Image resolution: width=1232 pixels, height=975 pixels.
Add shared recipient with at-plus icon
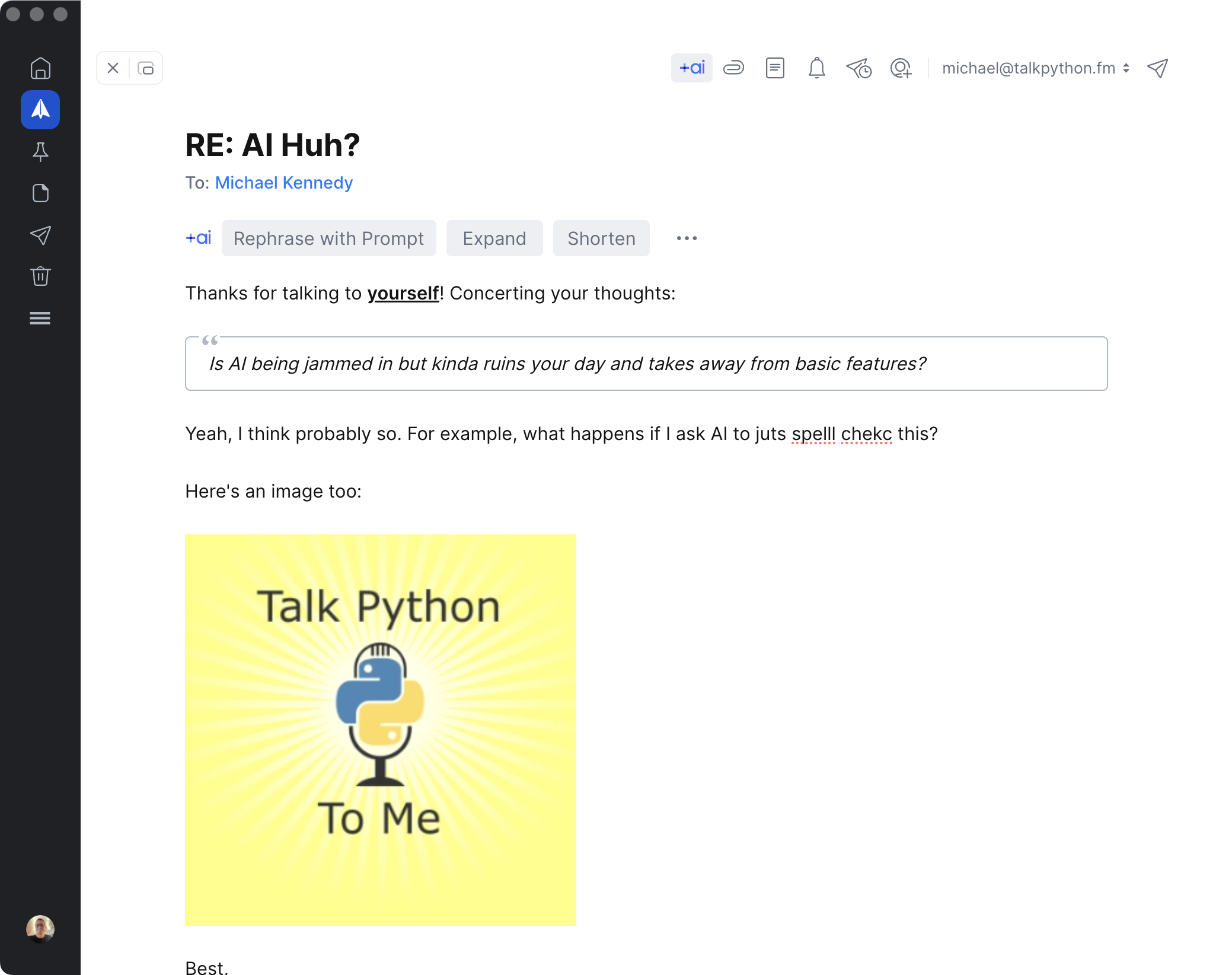pyautogui.click(x=901, y=69)
